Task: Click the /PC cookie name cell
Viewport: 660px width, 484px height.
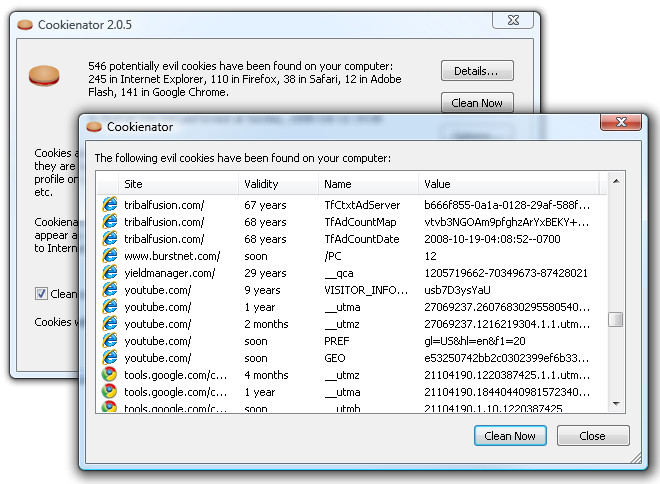Action: coord(333,256)
